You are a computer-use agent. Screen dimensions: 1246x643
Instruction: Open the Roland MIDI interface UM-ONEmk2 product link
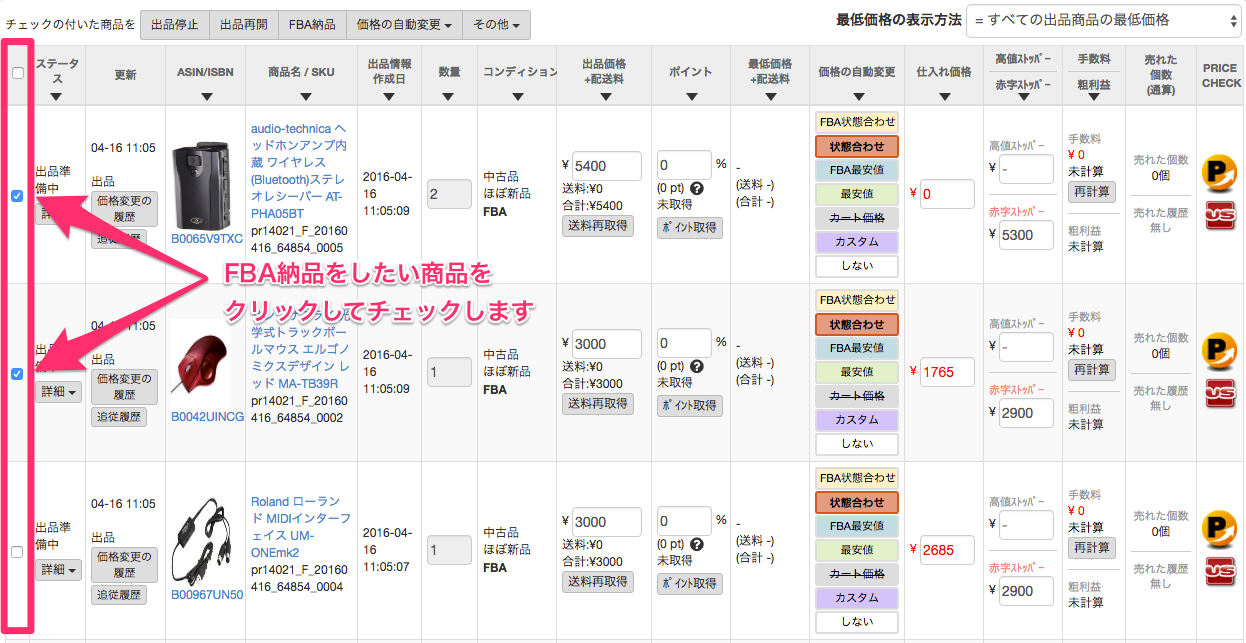tap(300, 527)
